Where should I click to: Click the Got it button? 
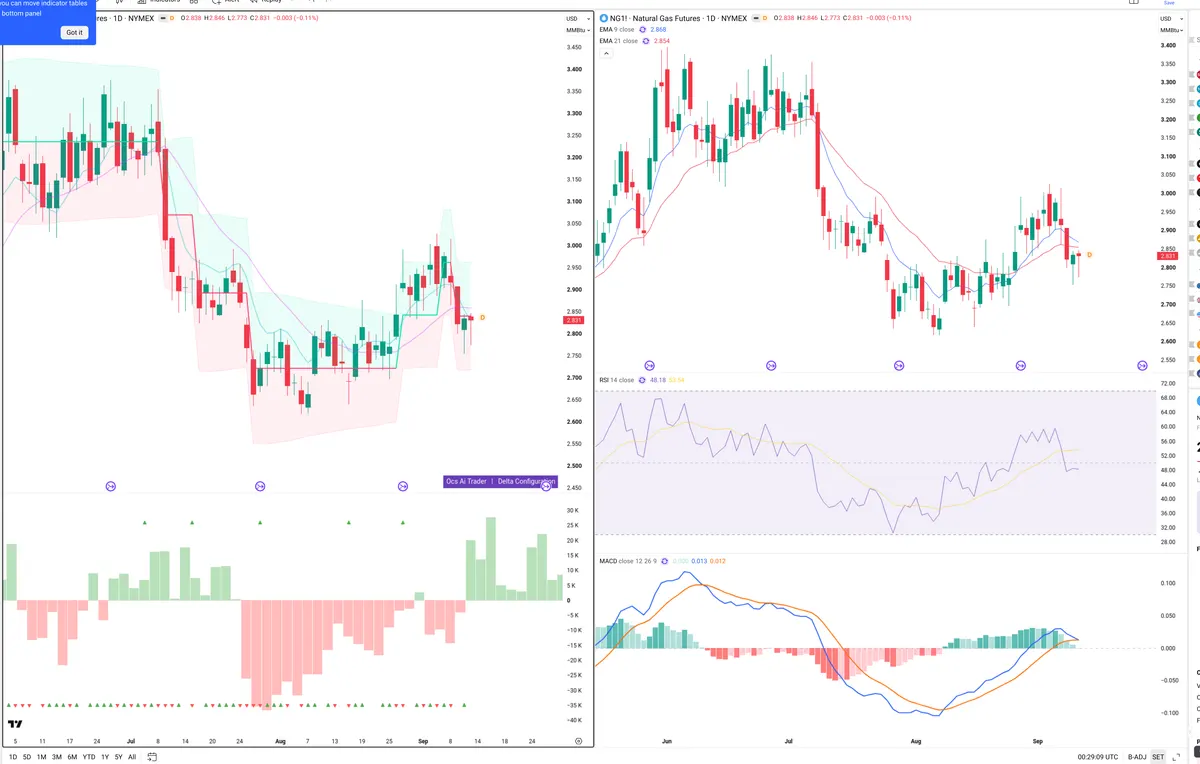[x=75, y=33]
